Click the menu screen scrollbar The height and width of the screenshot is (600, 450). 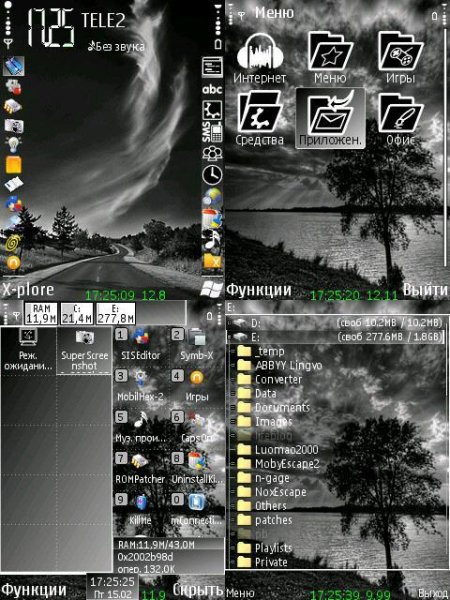pos(446,145)
